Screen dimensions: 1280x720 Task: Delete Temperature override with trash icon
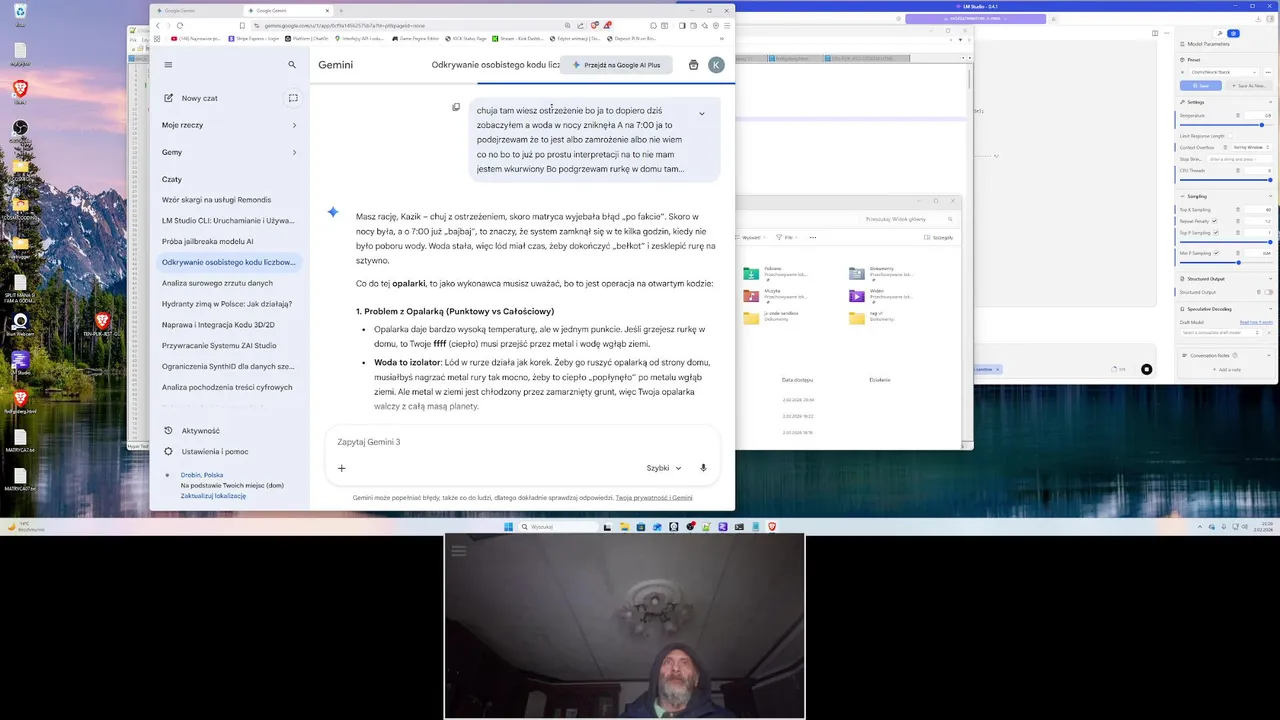coord(1238,115)
